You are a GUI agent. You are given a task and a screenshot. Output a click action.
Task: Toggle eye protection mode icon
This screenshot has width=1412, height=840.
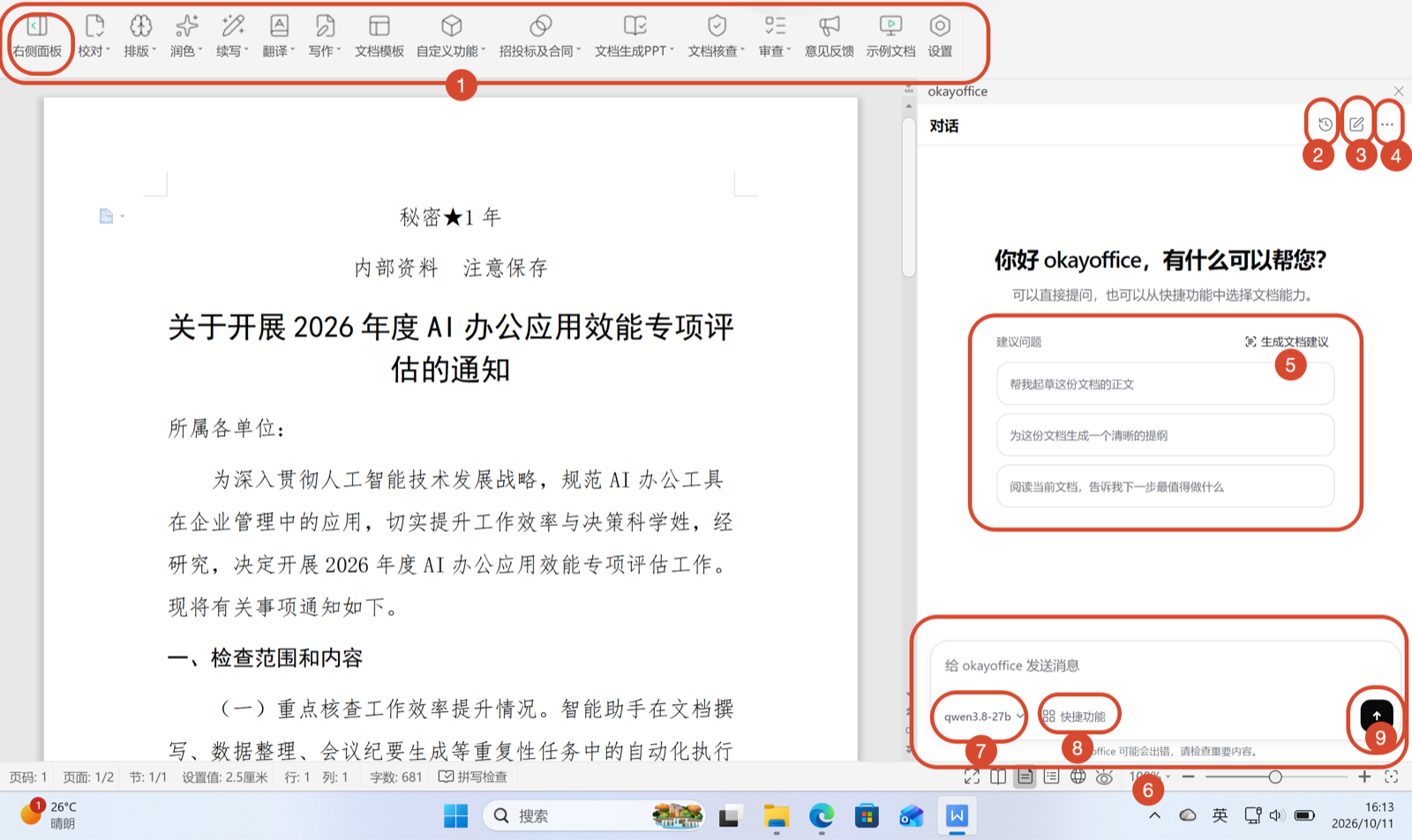(x=1104, y=776)
